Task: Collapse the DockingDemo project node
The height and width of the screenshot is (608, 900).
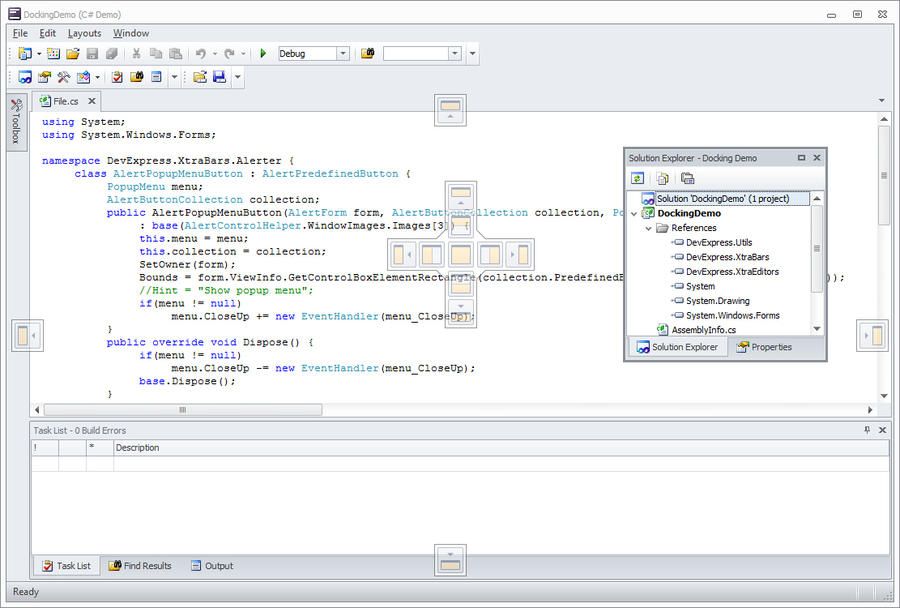Action: tap(633, 213)
